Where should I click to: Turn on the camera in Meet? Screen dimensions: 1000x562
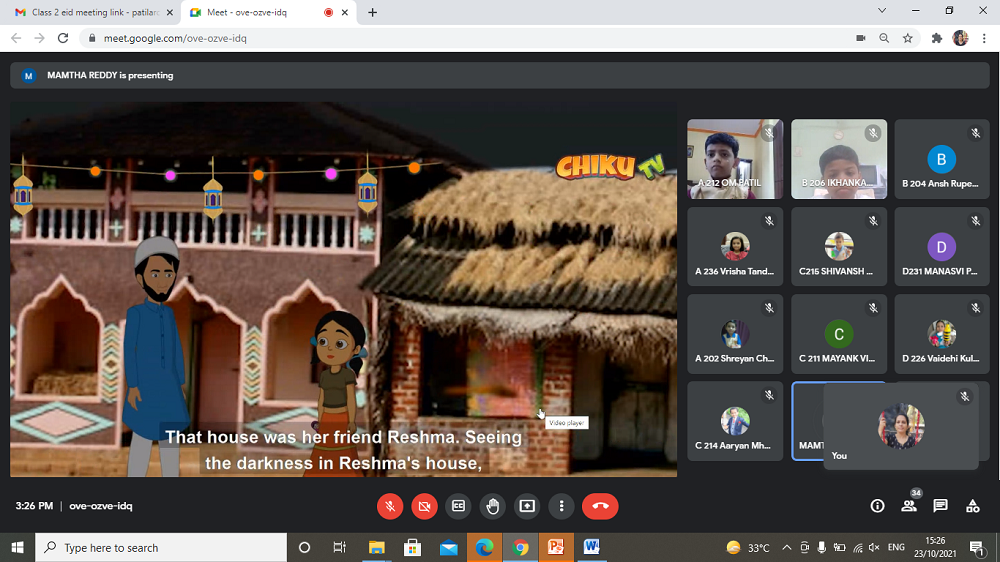click(424, 506)
